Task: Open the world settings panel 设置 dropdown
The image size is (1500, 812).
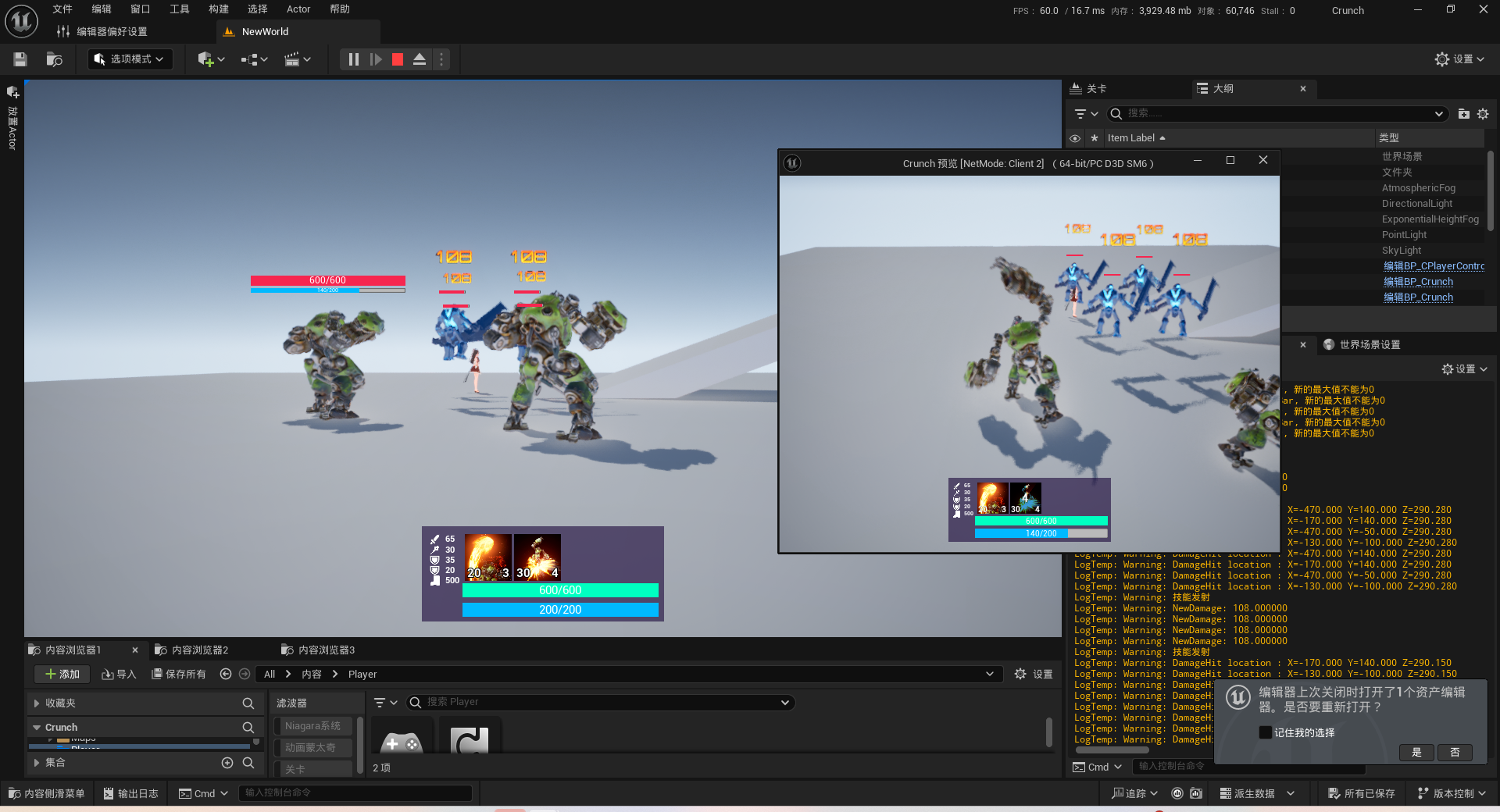Action: tap(1464, 369)
